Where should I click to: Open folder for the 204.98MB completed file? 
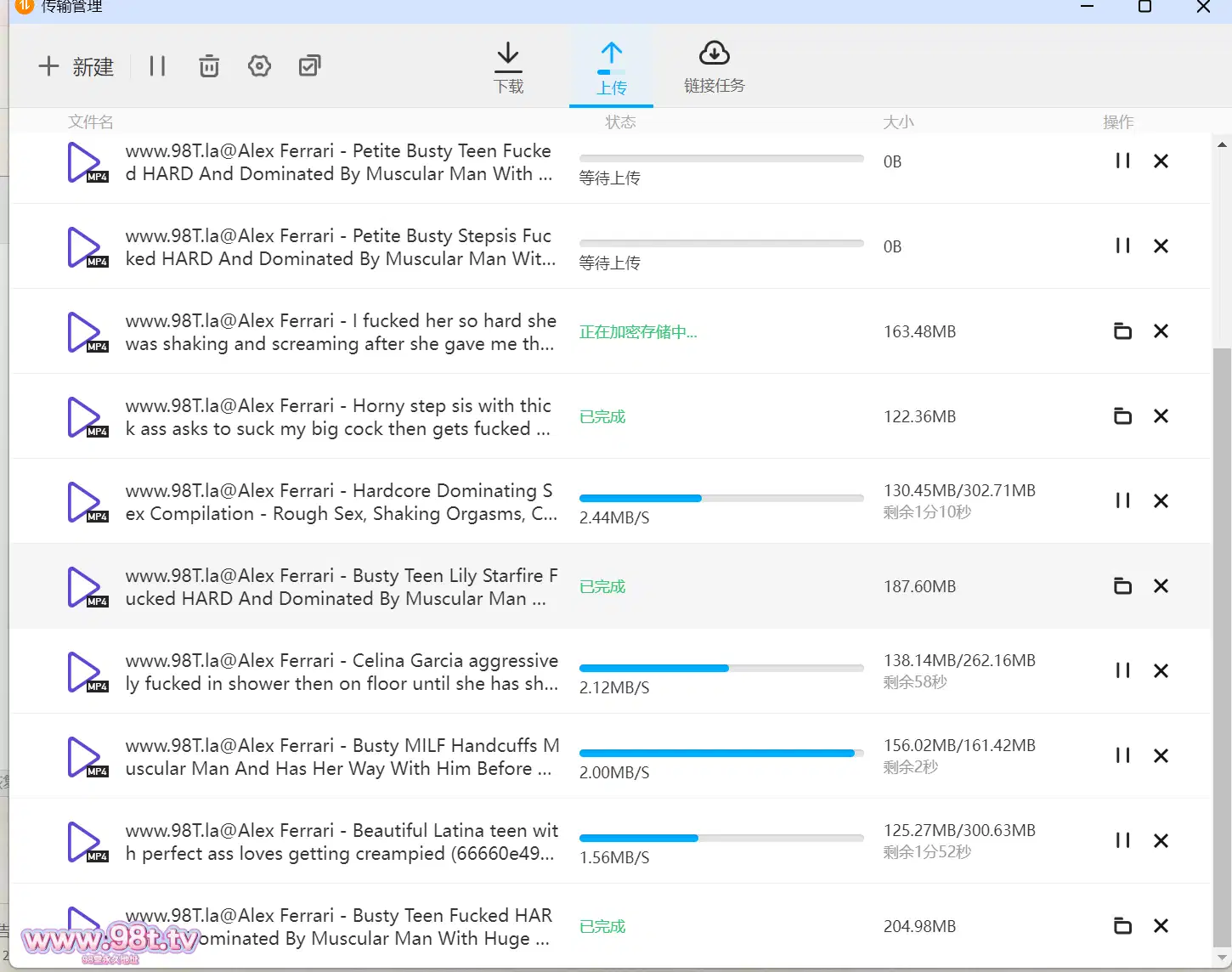1122,925
